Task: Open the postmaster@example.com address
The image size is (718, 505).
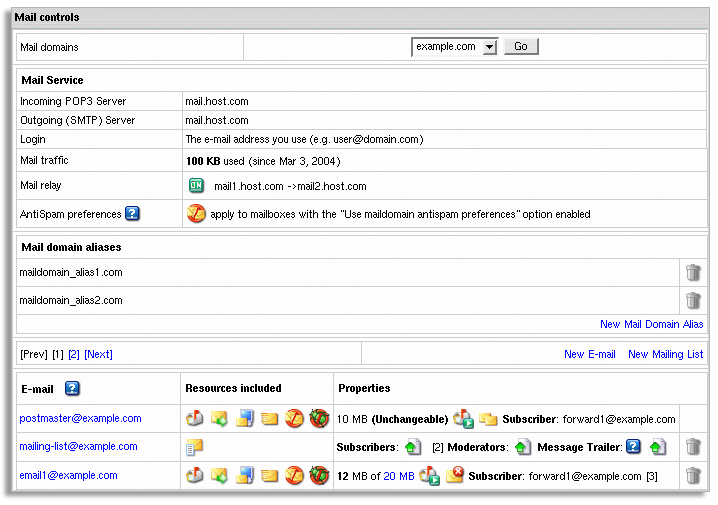Action: [x=80, y=418]
